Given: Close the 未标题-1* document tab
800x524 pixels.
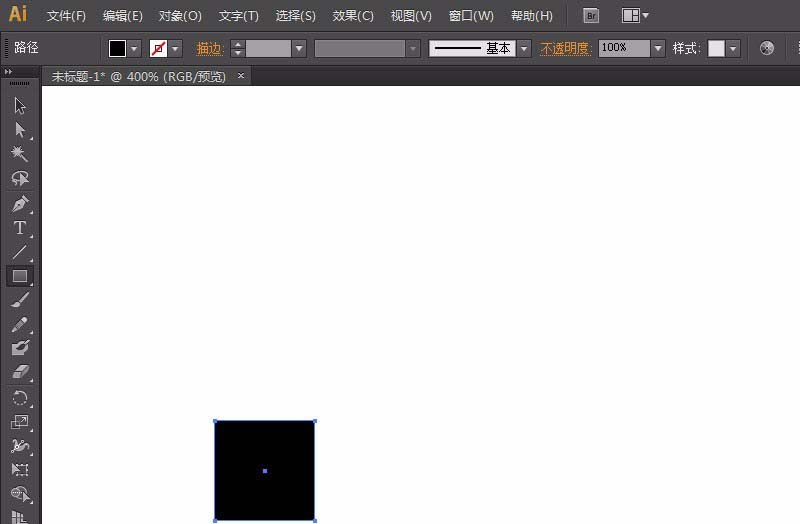Looking at the screenshot, I should (x=241, y=76).
